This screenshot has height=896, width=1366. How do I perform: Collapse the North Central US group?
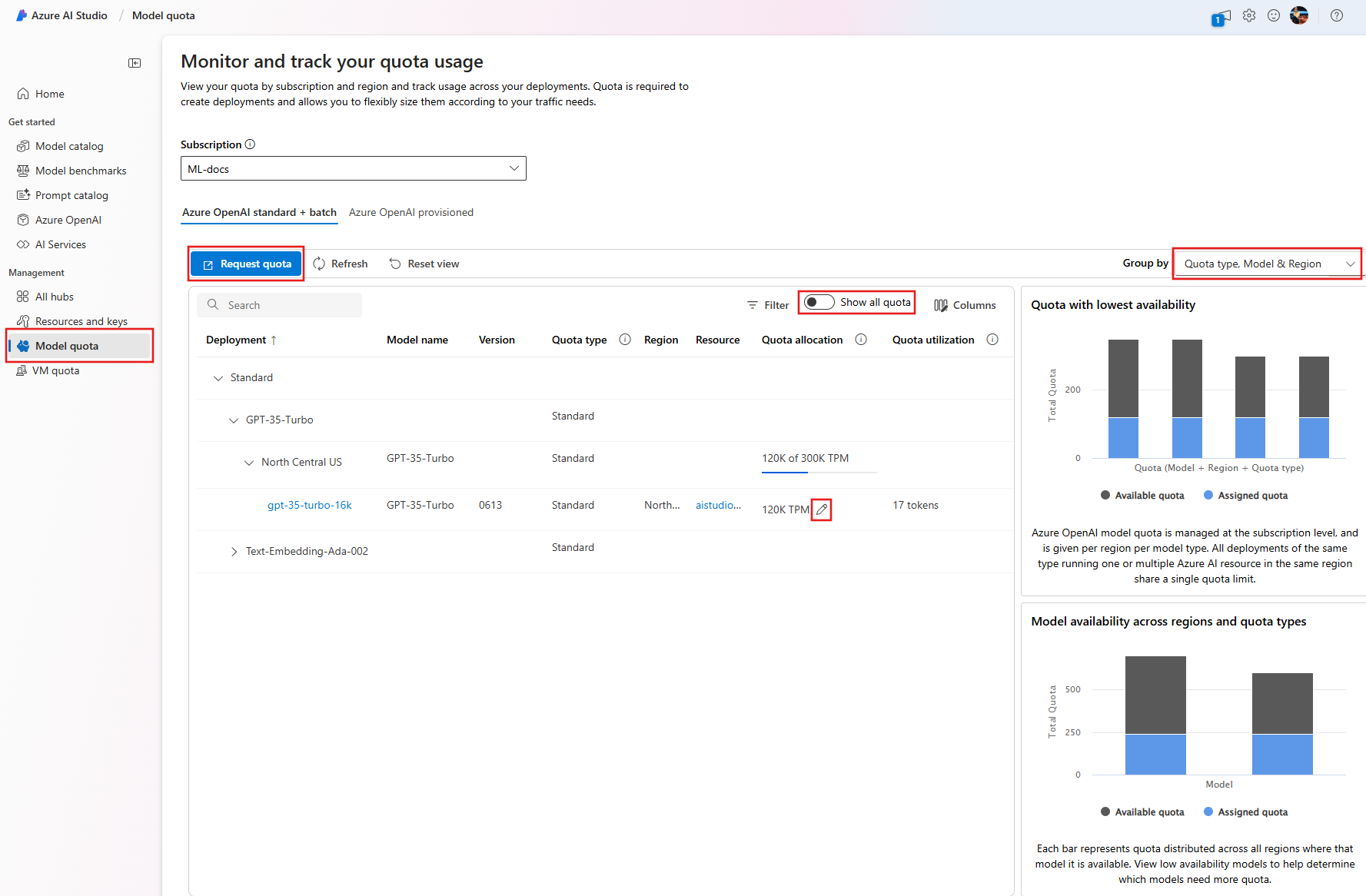coord(248,462)
